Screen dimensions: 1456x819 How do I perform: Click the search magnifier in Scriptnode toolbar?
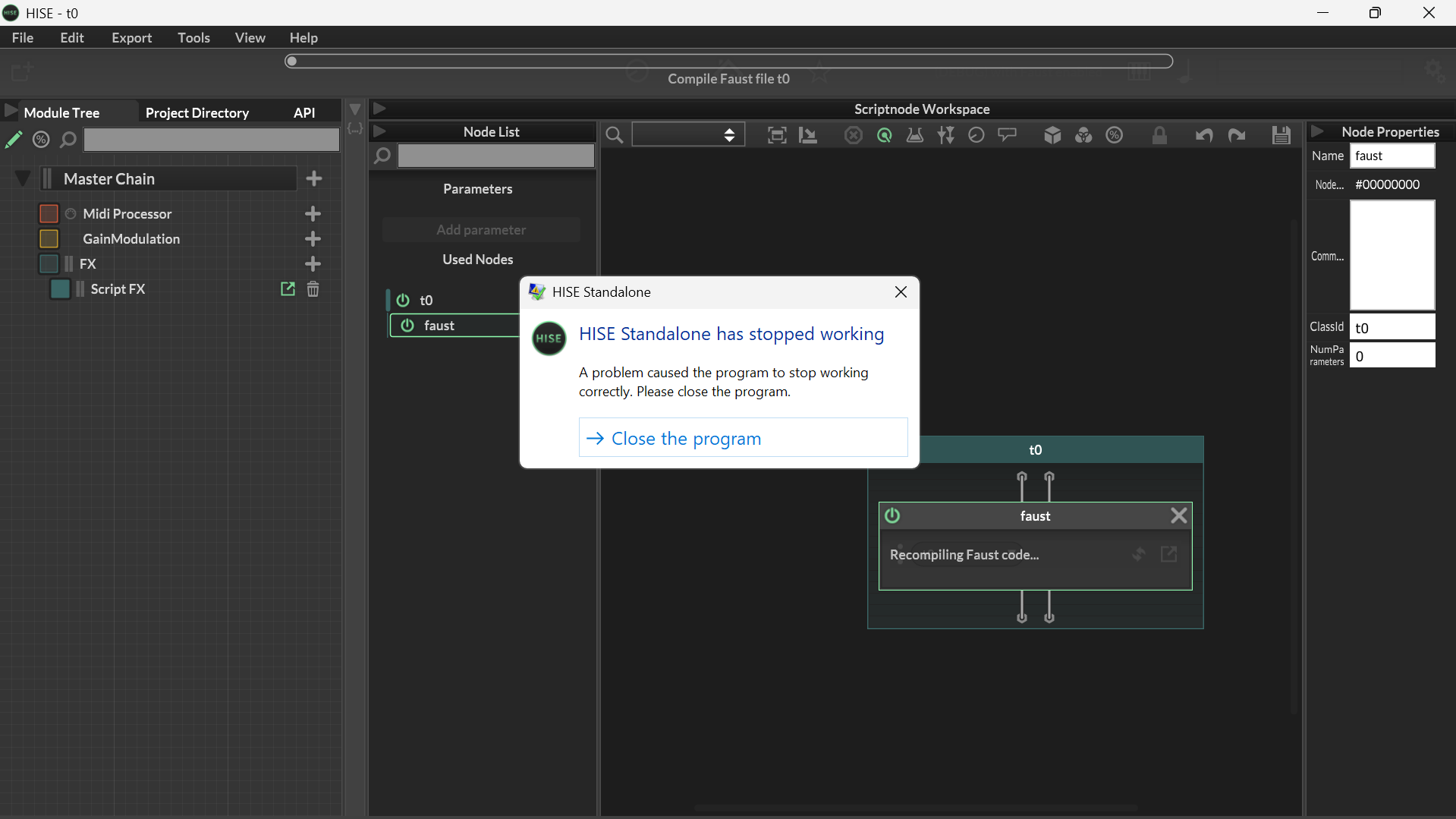[615, 136]
